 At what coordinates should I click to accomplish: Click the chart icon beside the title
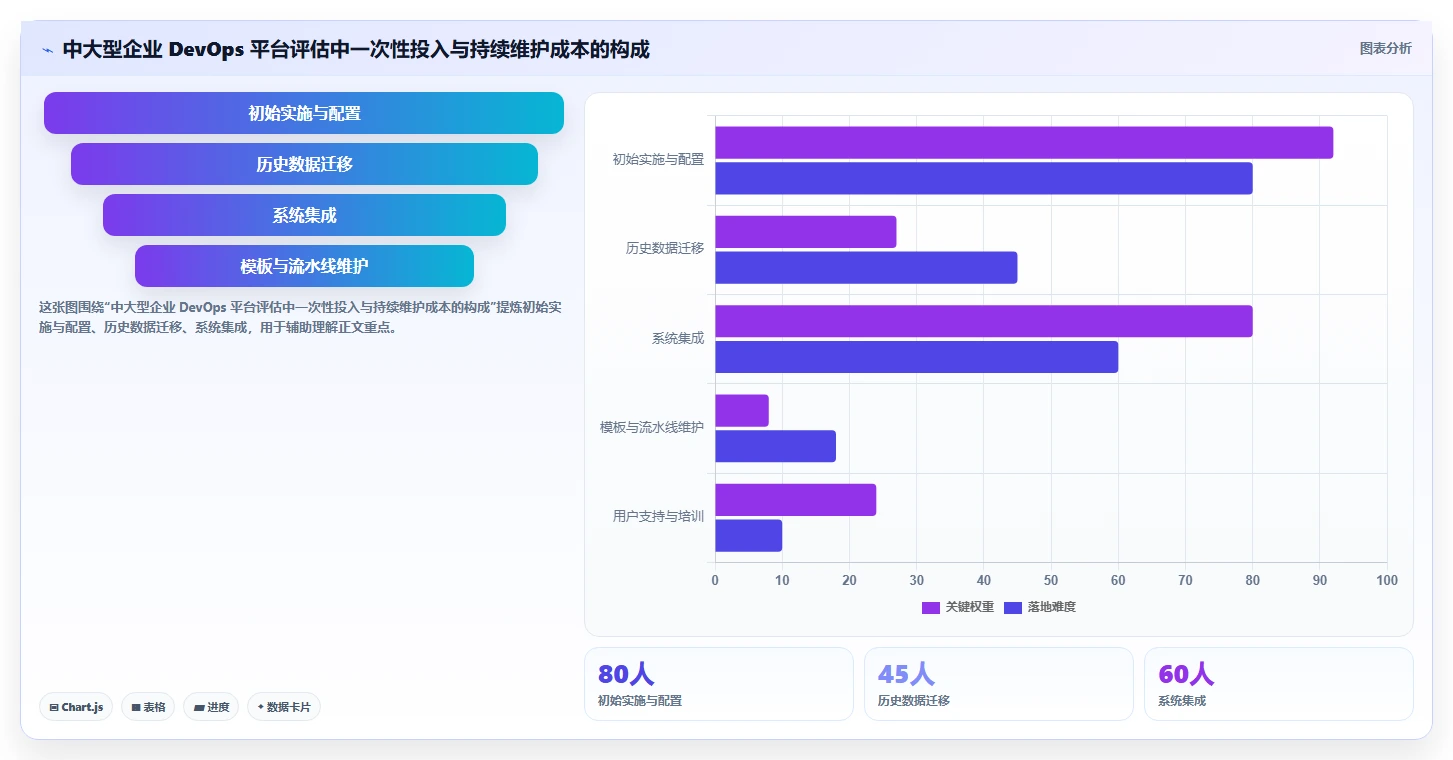tap(47, 50)
